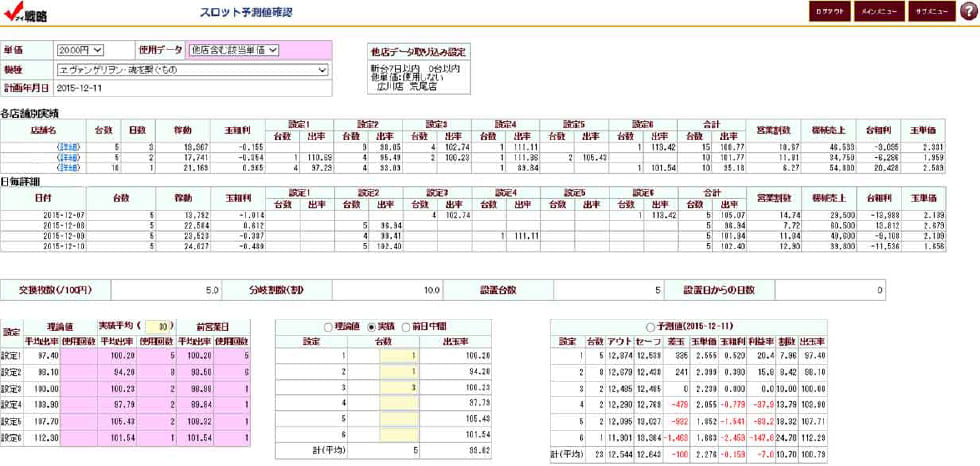This screenshot has width=980, height=466.
Task: Select the 理論値 radio button
Action: [x=327, y=326]
